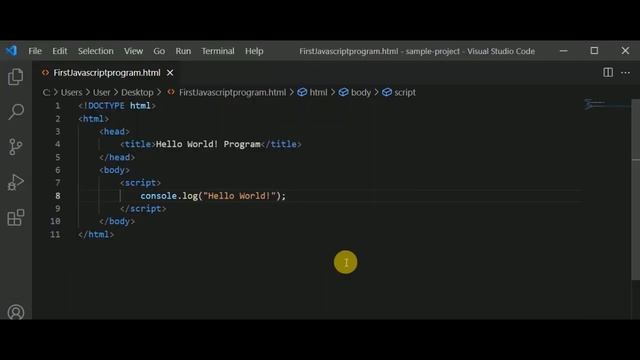Open the File menu
640x360 pixels.
35,51
